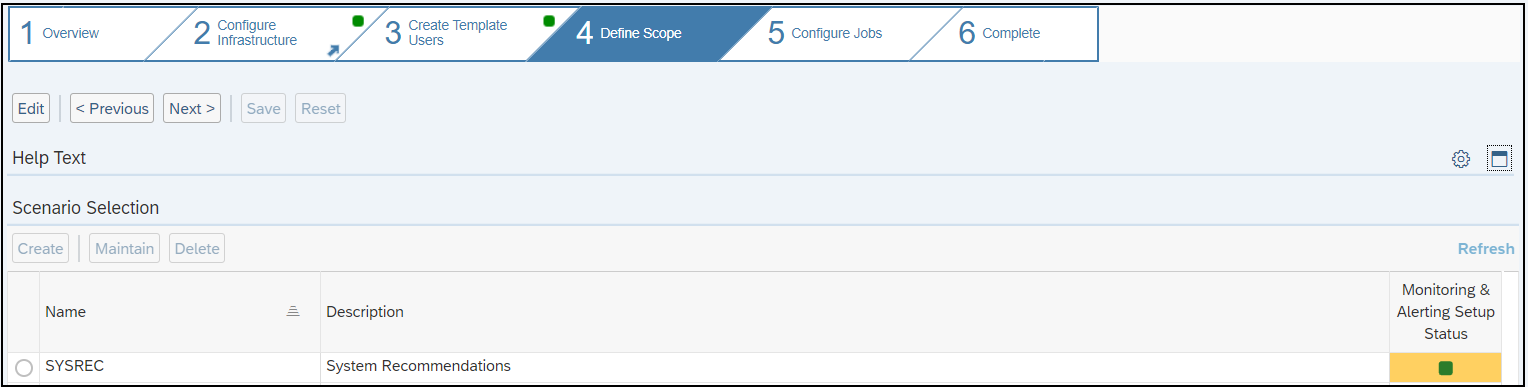The width and height of the screenshot is (1528, 387).
Task: Click green status square on Configure Infrastructure
Action: 358,21
